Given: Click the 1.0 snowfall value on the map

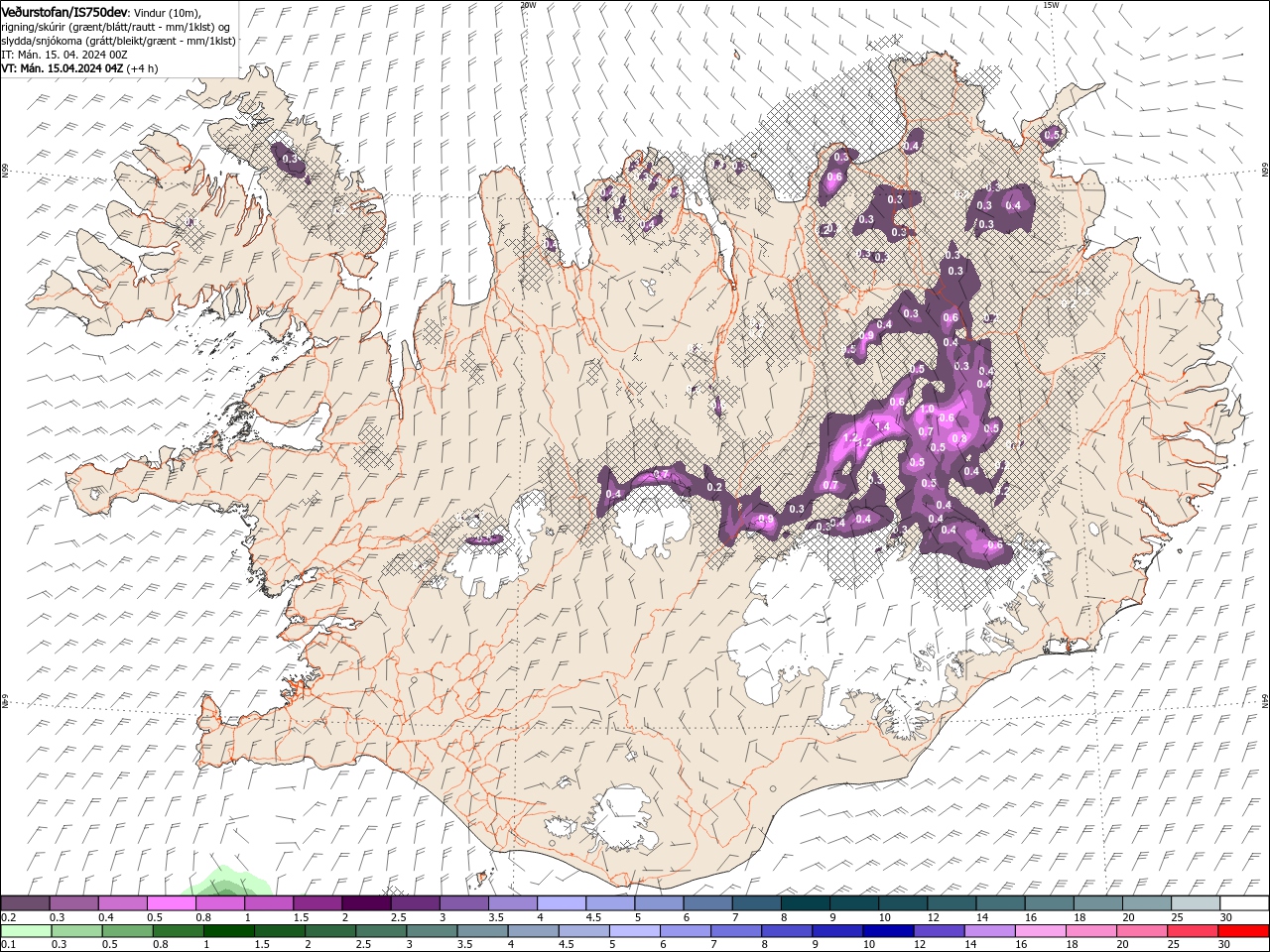Looking at the screenshot, I should click(x=928, y=409).
